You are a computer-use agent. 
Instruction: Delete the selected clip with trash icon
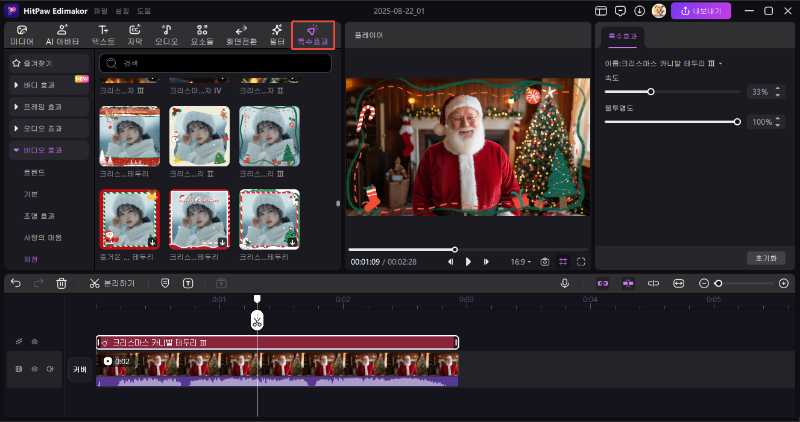61,283
